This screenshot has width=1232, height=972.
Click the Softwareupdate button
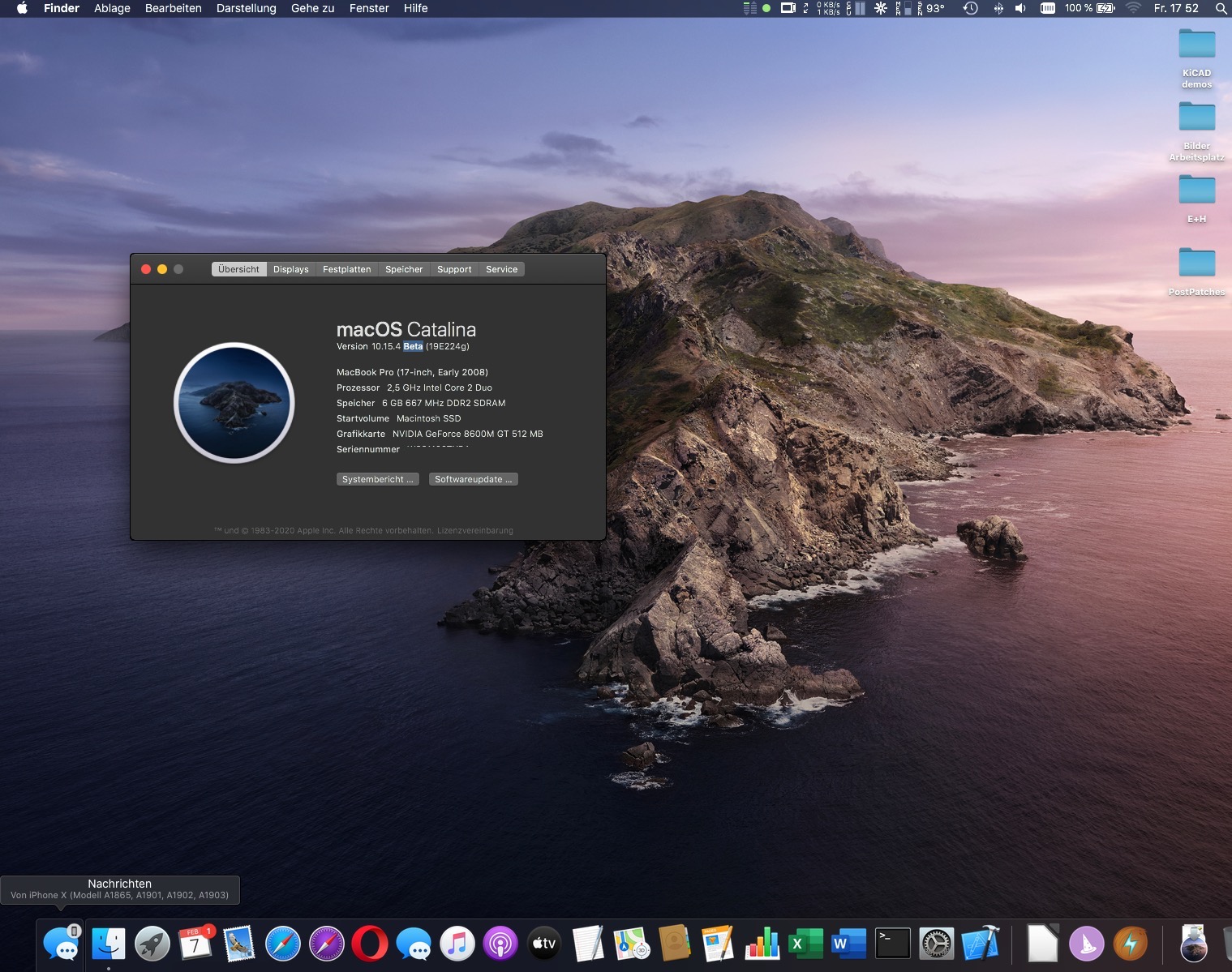473,479
